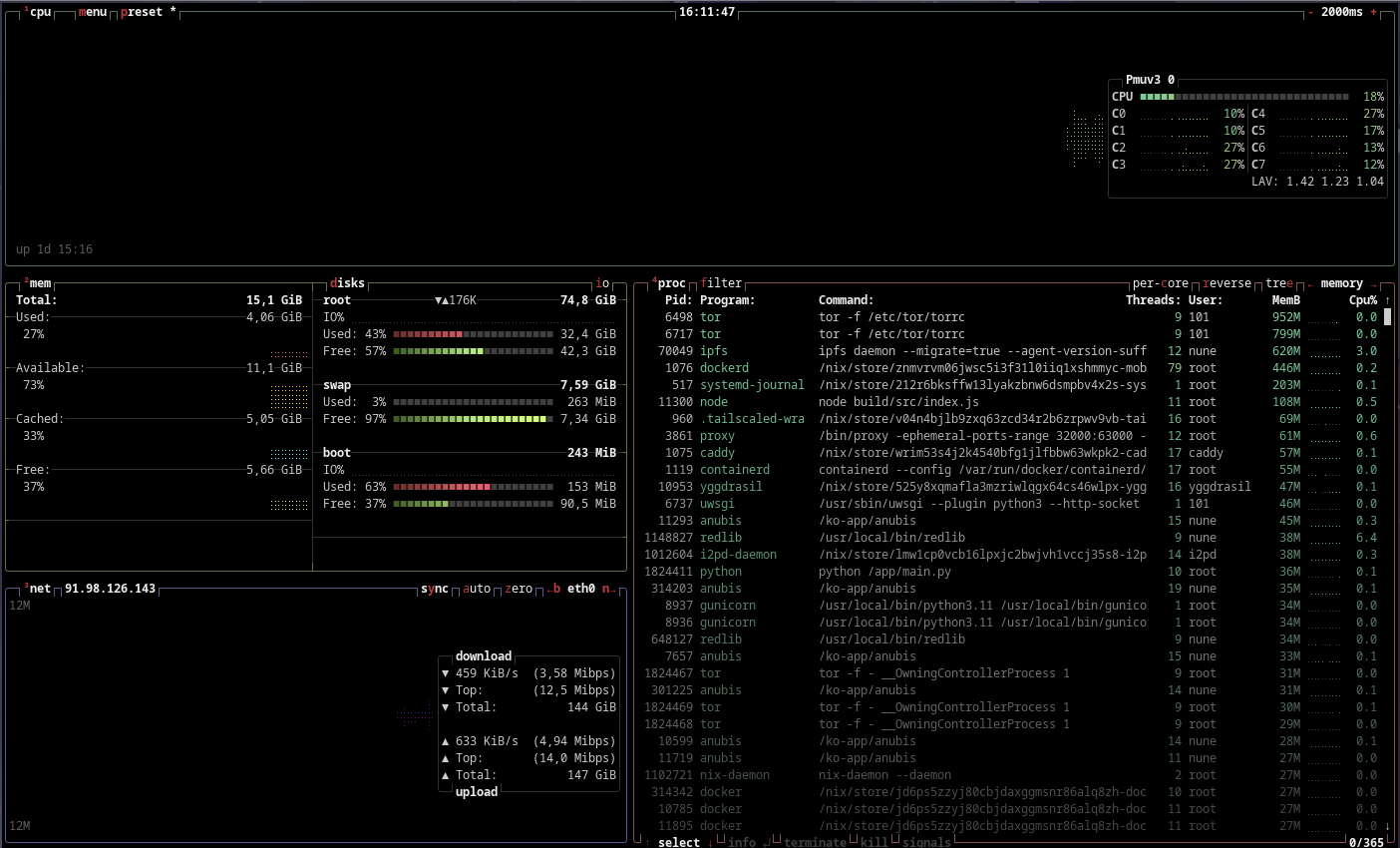The image size is (1400, 848).
Task: Toggle the proc box header
Action: tap(669, 283)
